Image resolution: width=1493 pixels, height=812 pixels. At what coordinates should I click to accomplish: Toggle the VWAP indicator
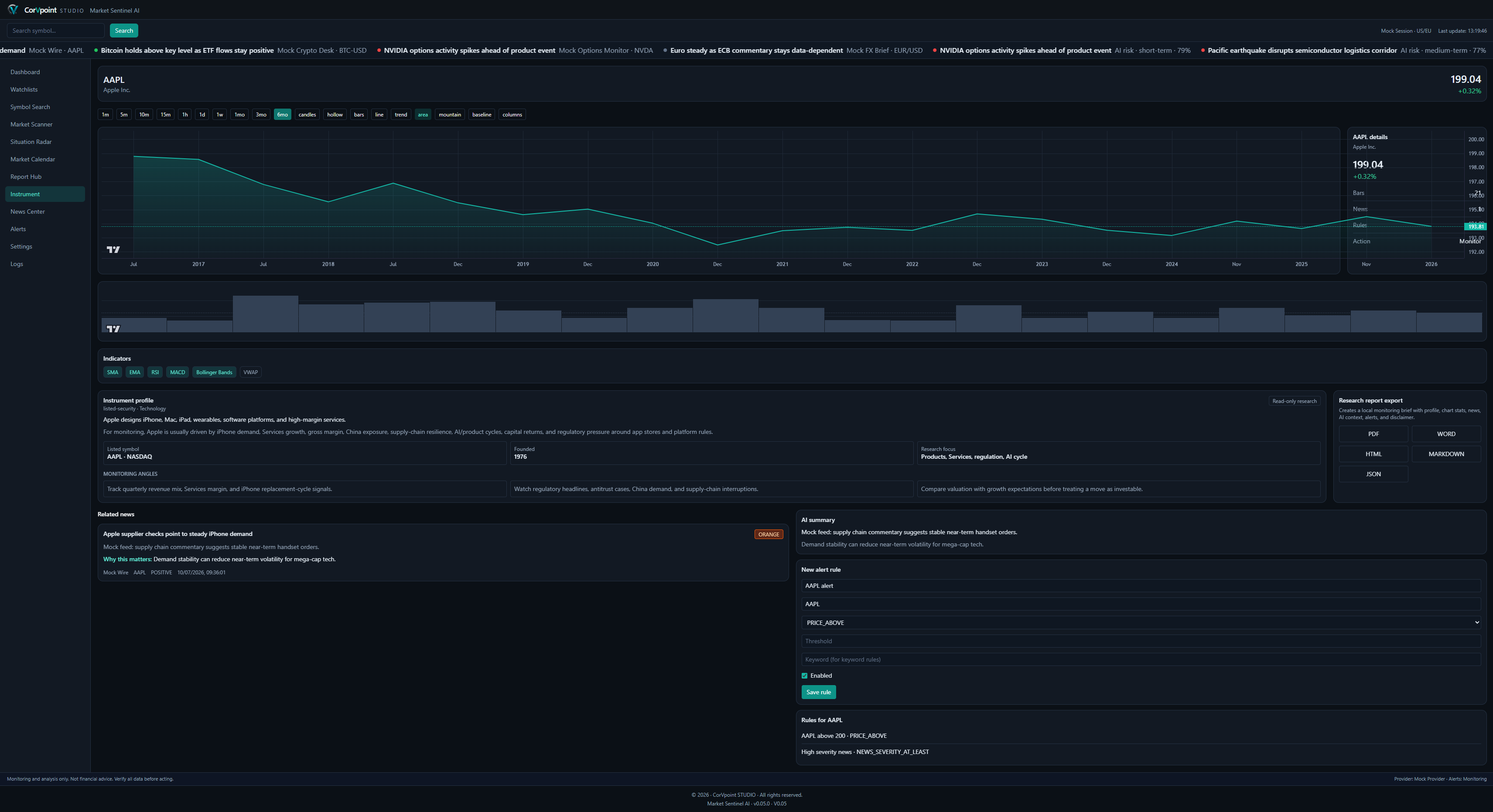tap(250, 372)
